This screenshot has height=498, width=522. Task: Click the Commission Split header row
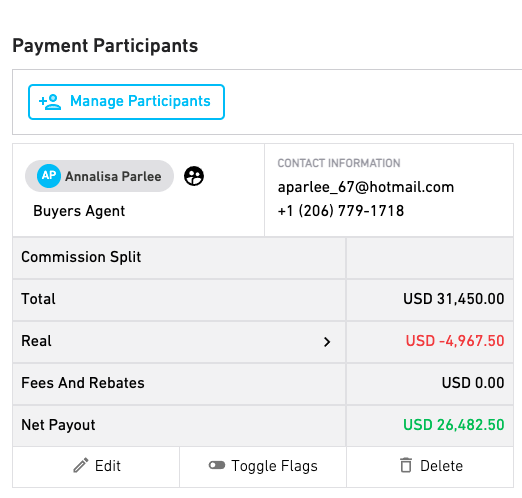click(263, 258)
